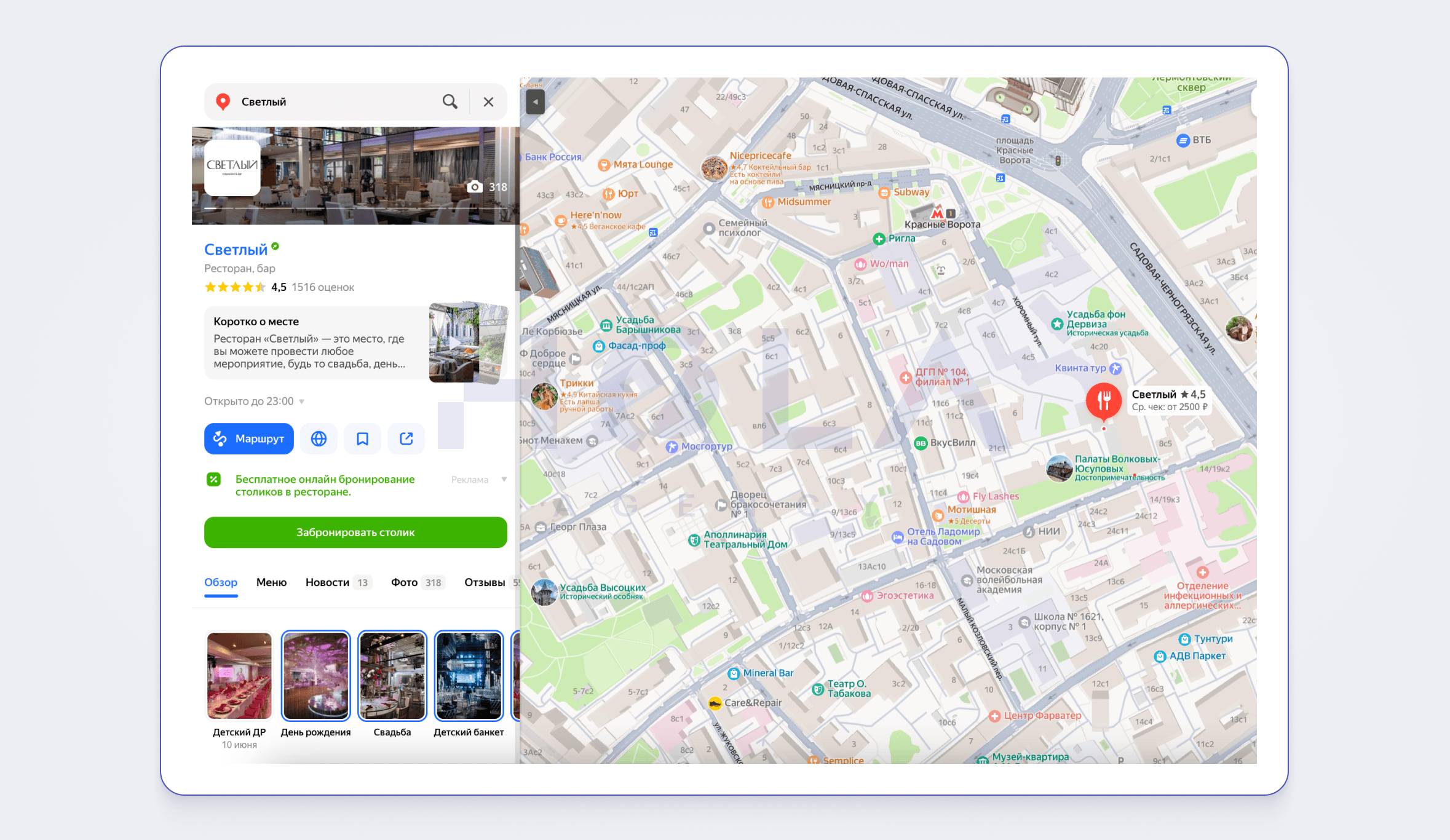This screenshot has width=1450, height=840.
Task: Open the Новости tab
Action: tap(327, 582)
